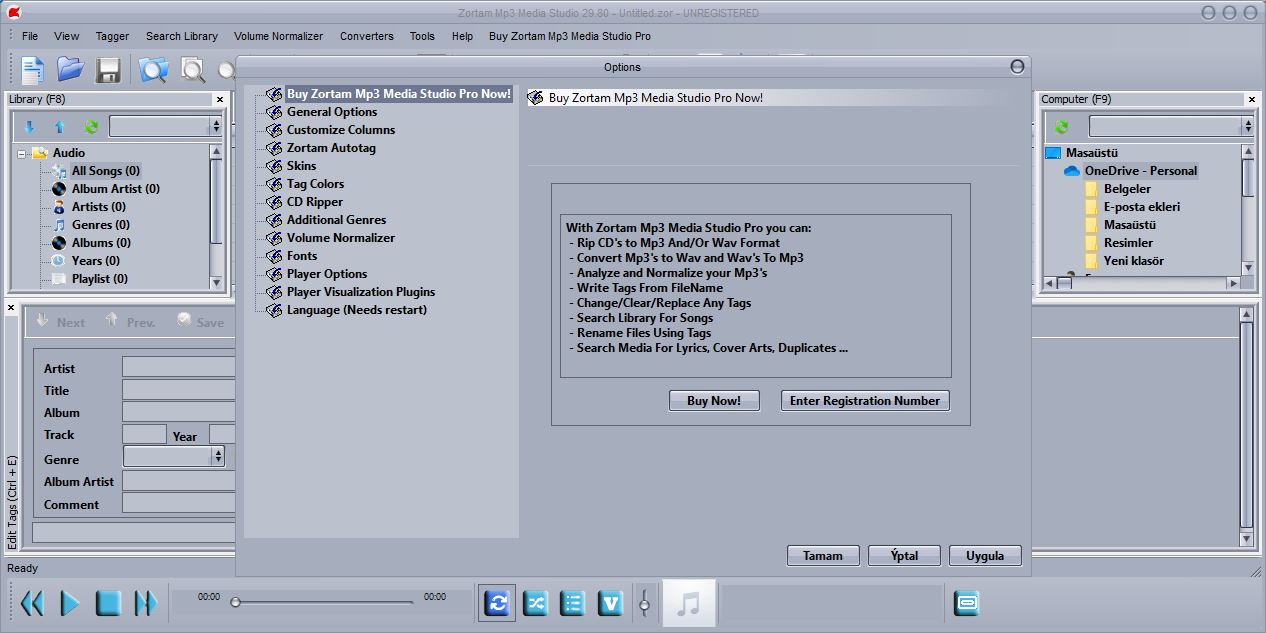Click the playback seek slider handle

[x=235, y=602]
